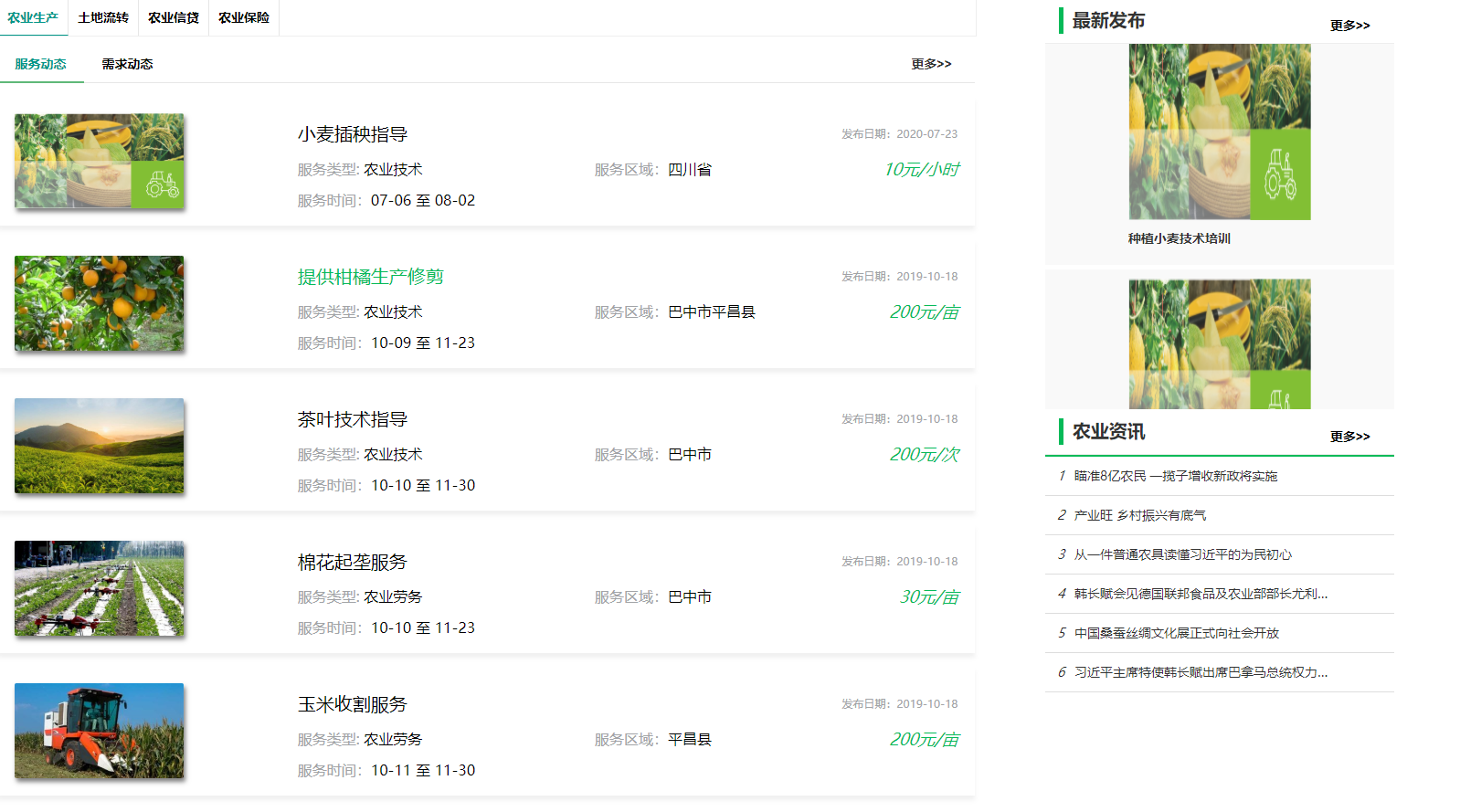Click the 玉米收割服务 title
1460x812 pixels.
pos(353,704)
